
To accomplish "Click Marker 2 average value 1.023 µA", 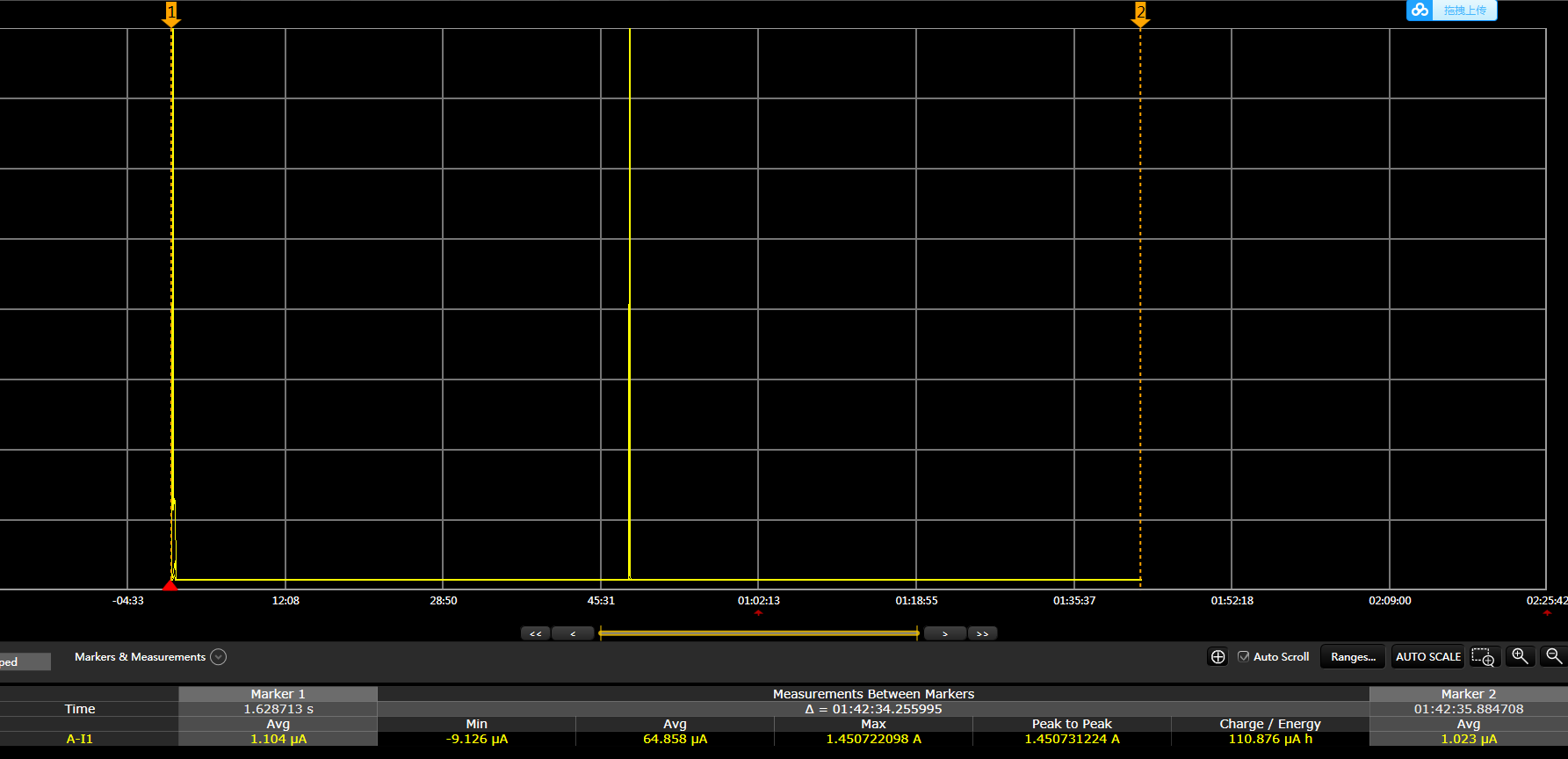I will click(1468, 739).
